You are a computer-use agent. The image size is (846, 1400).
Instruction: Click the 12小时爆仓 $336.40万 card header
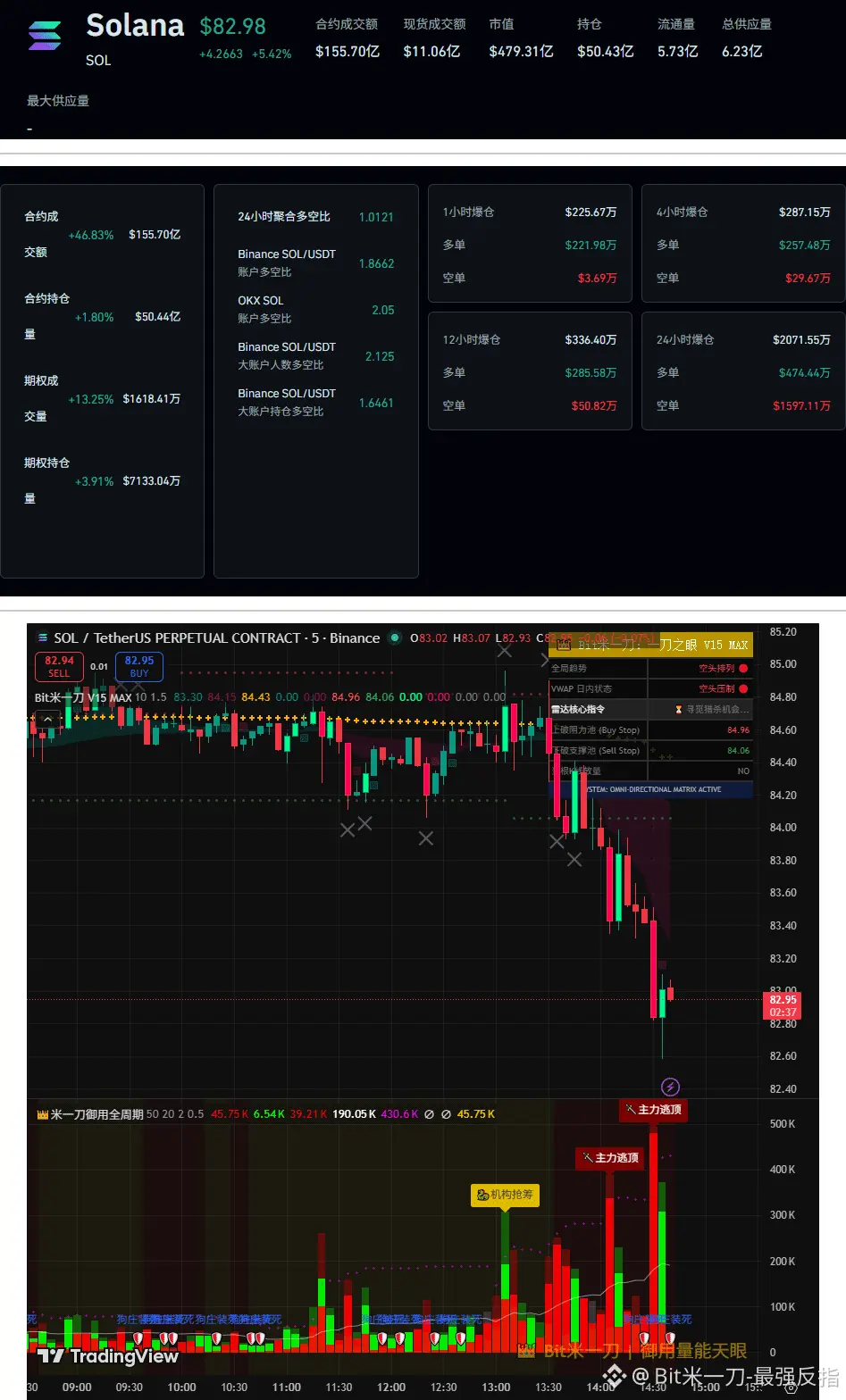point(530,340)
